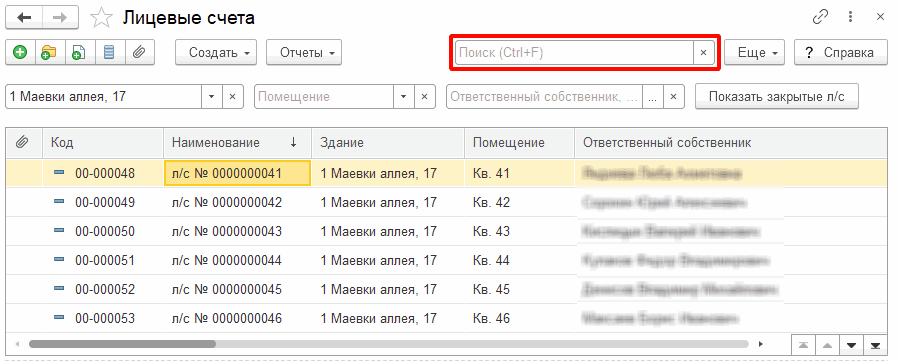Sort by Здание column header
Image resolution: width=898 pixels, height=362 pixels.
pos(388,143)
